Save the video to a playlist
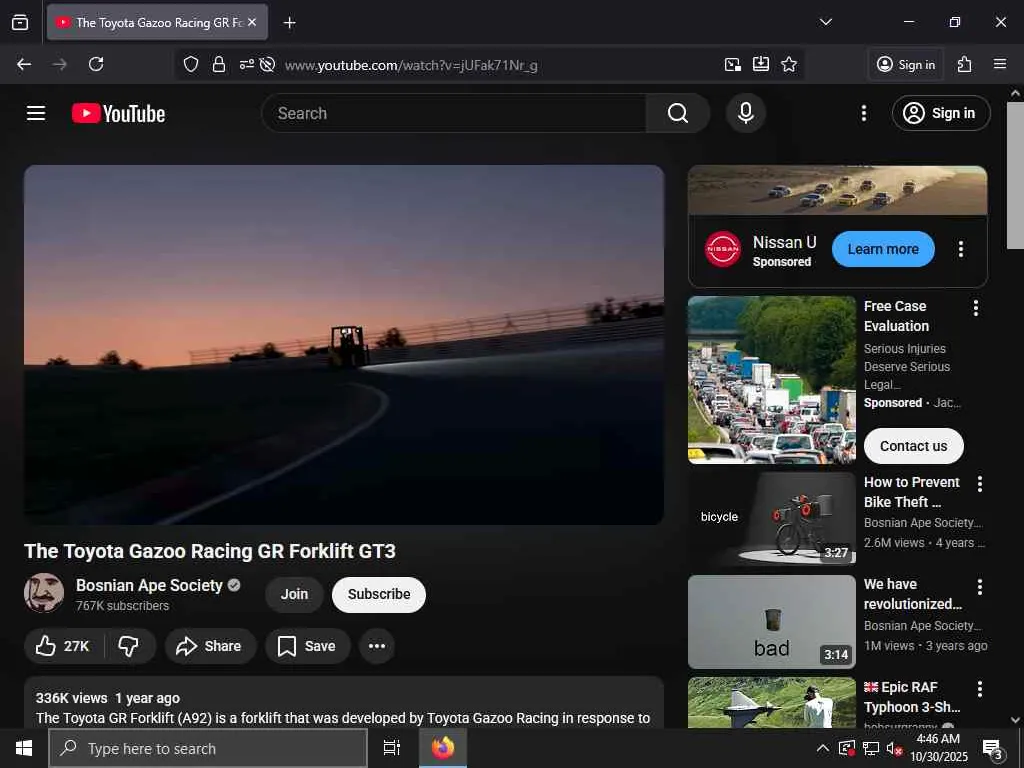The height and width of the screenshot is (768, 1024). pos(307,646)
